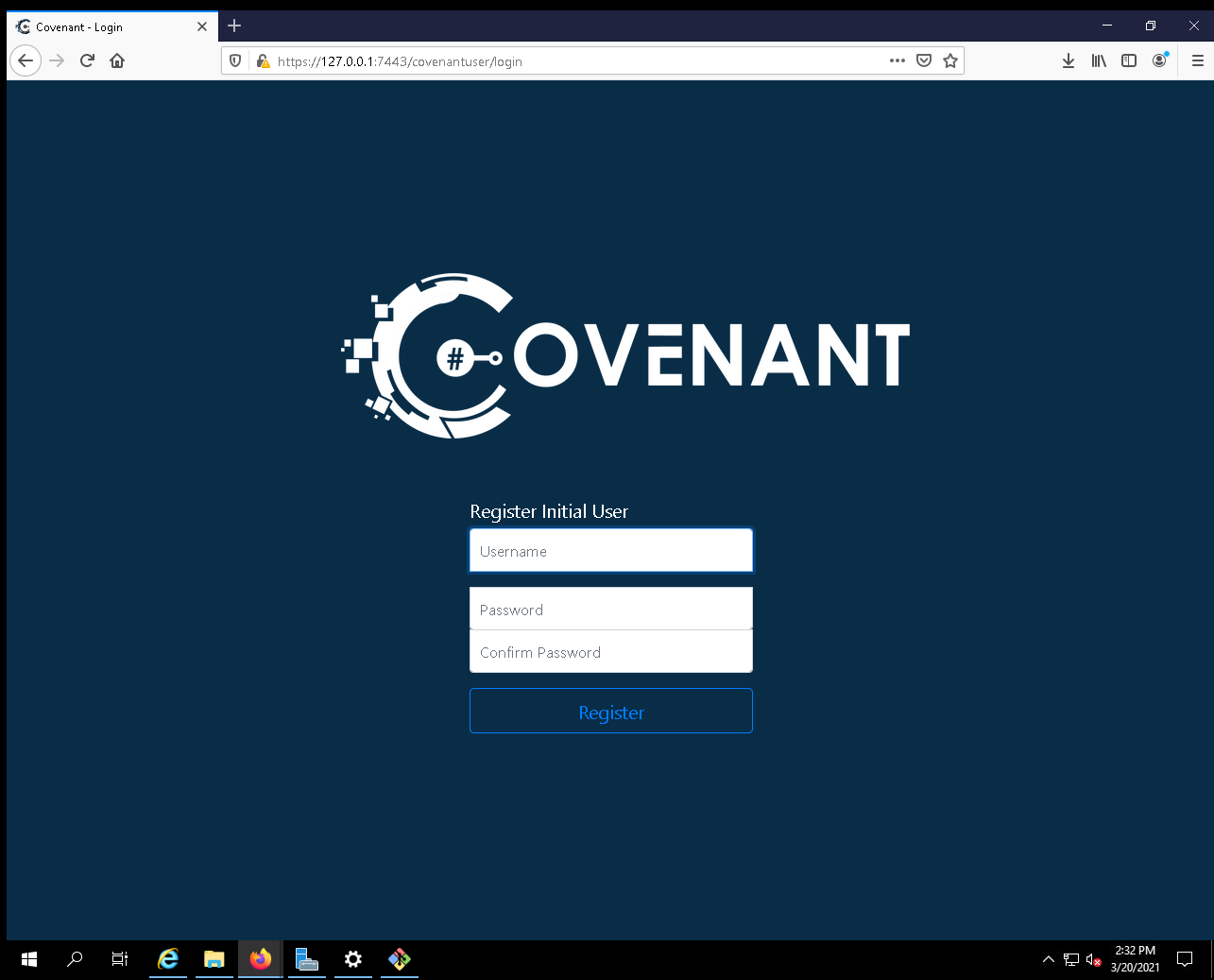Bookmark this page with the star
Image resolution: width=1214 pixels, height=980 pixels.
click(950, 60)
